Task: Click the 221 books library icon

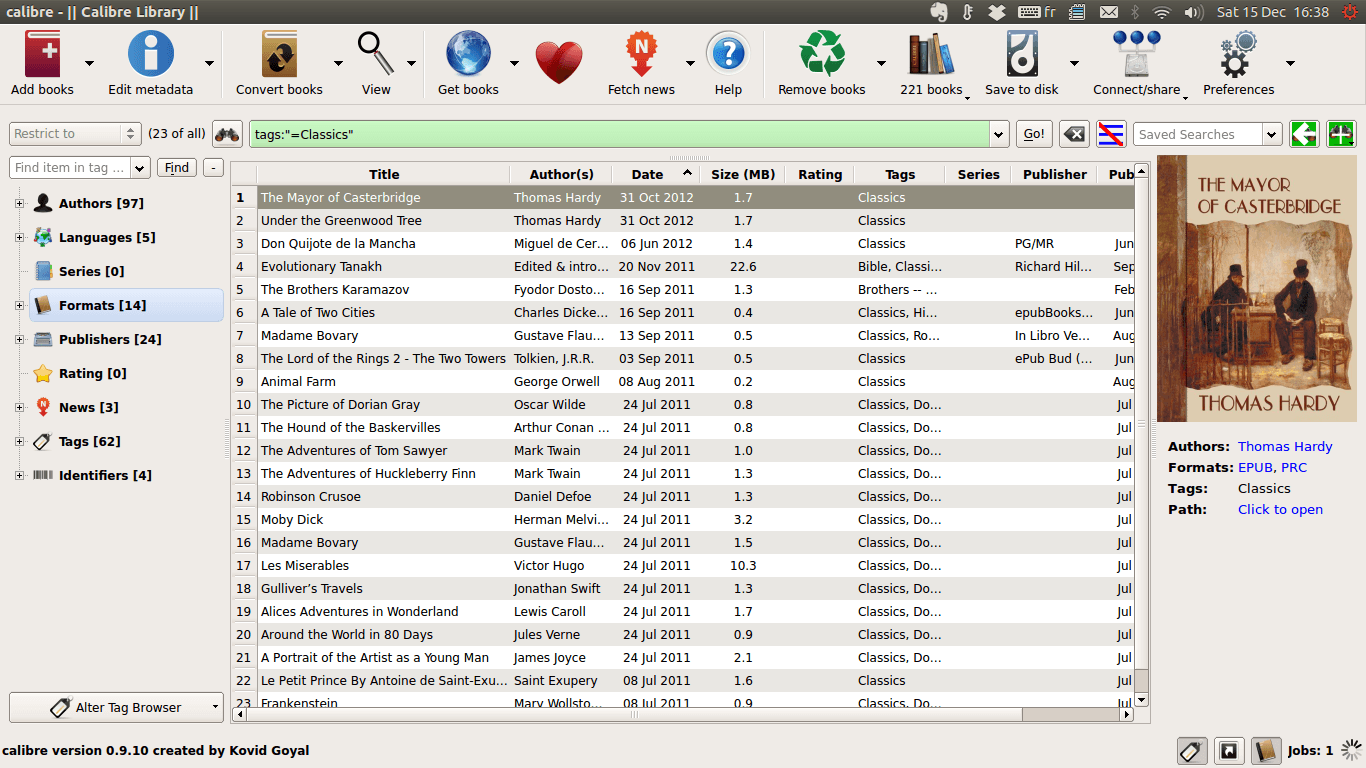Action: 931,54
